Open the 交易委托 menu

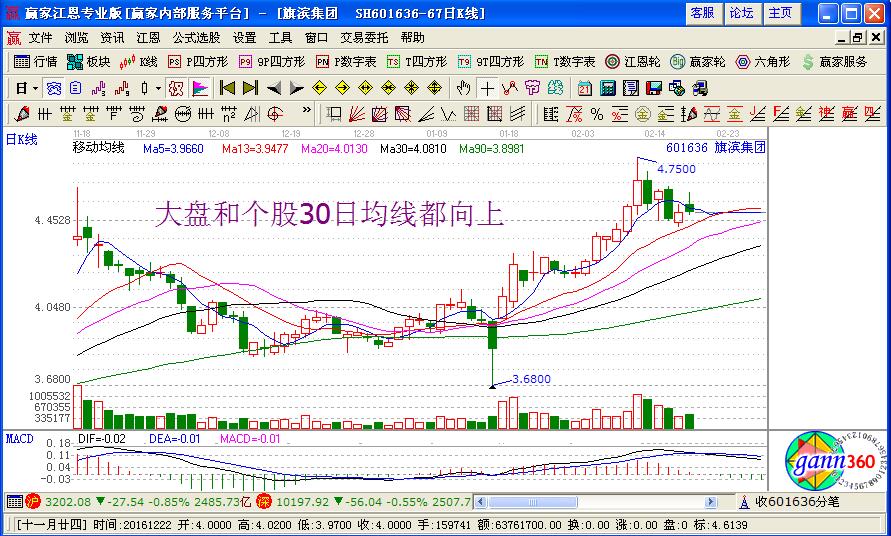coord(364,37)
